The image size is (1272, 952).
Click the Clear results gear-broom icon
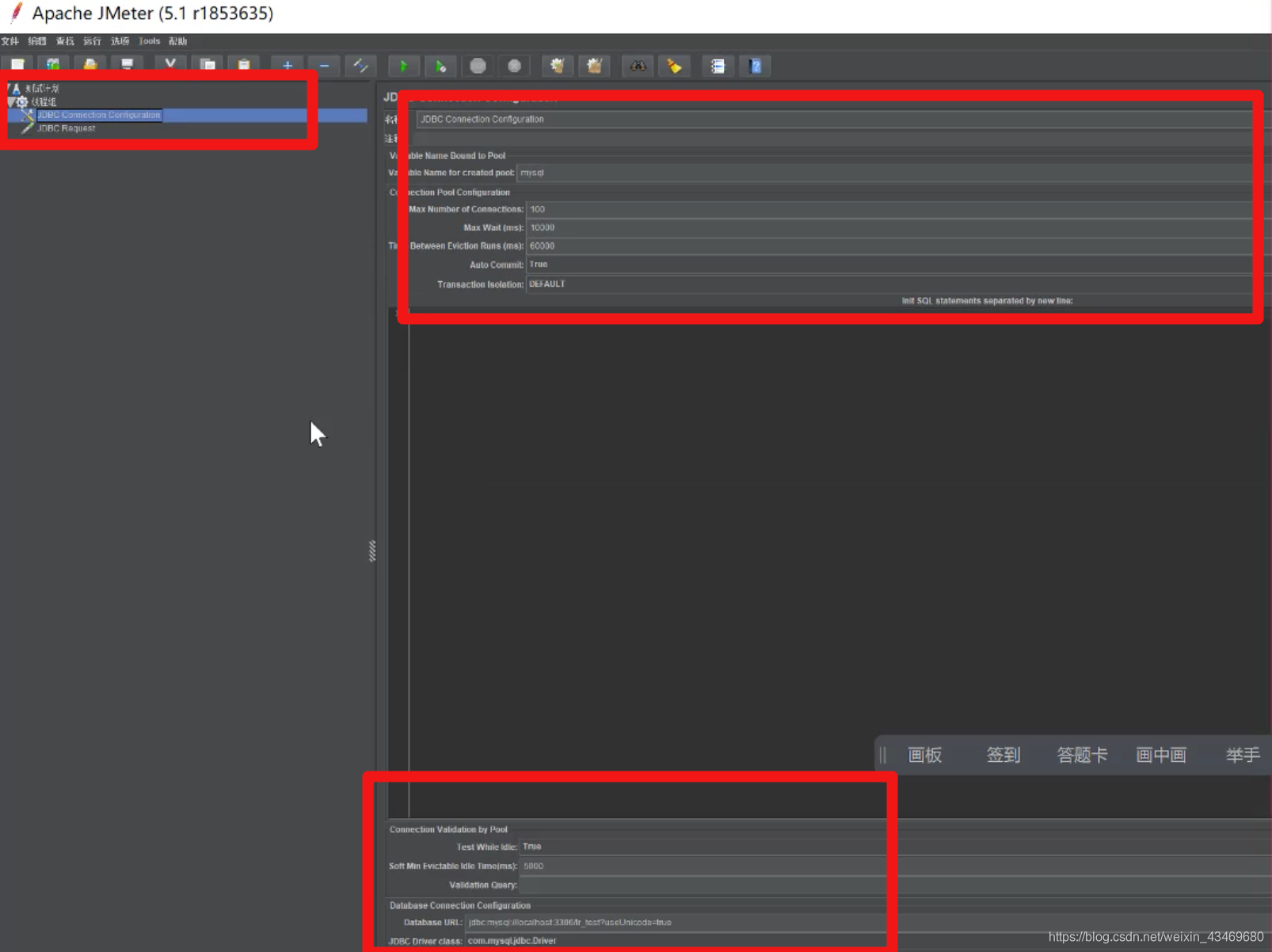point(558,67)
